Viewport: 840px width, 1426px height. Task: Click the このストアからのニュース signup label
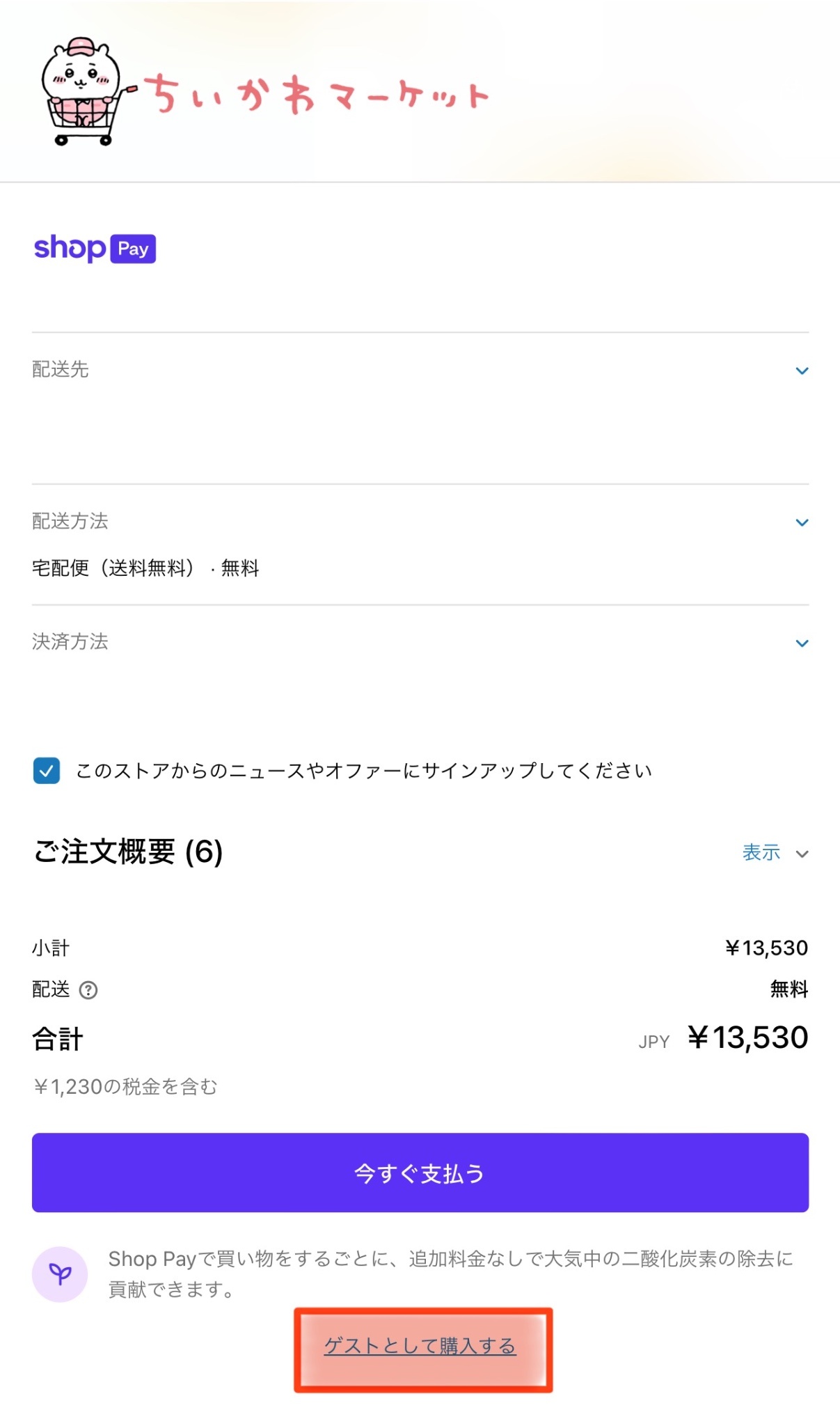tap(364, 771)
